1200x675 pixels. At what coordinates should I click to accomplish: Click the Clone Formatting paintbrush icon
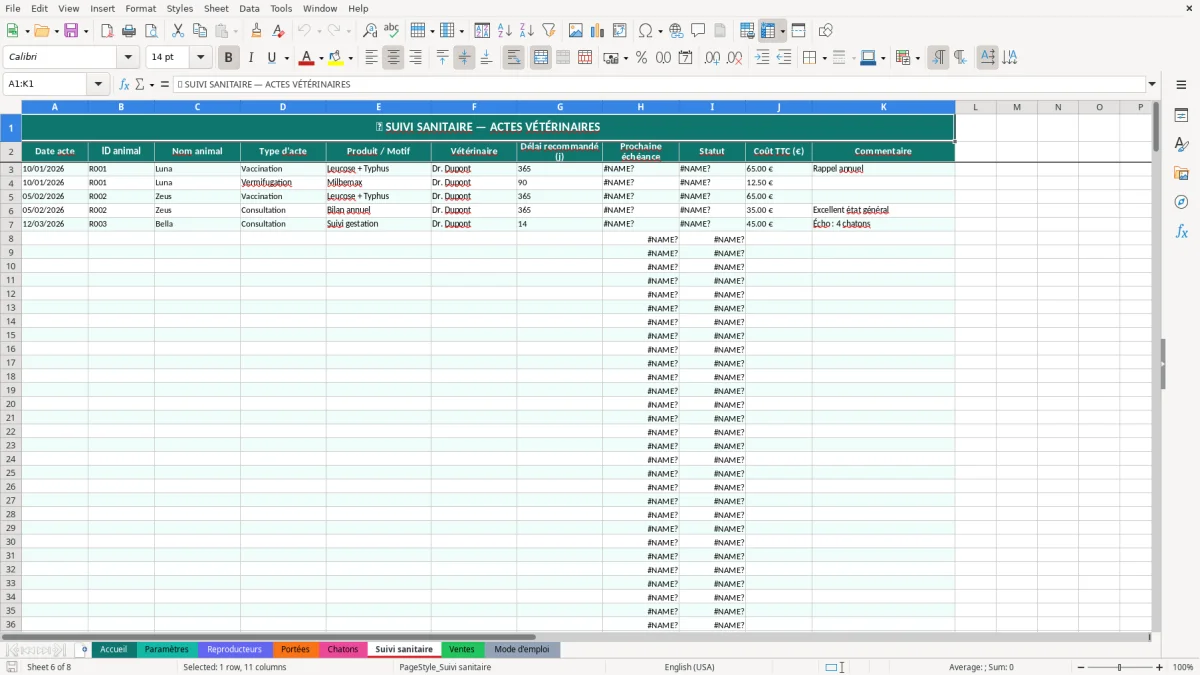coord(257,31)
